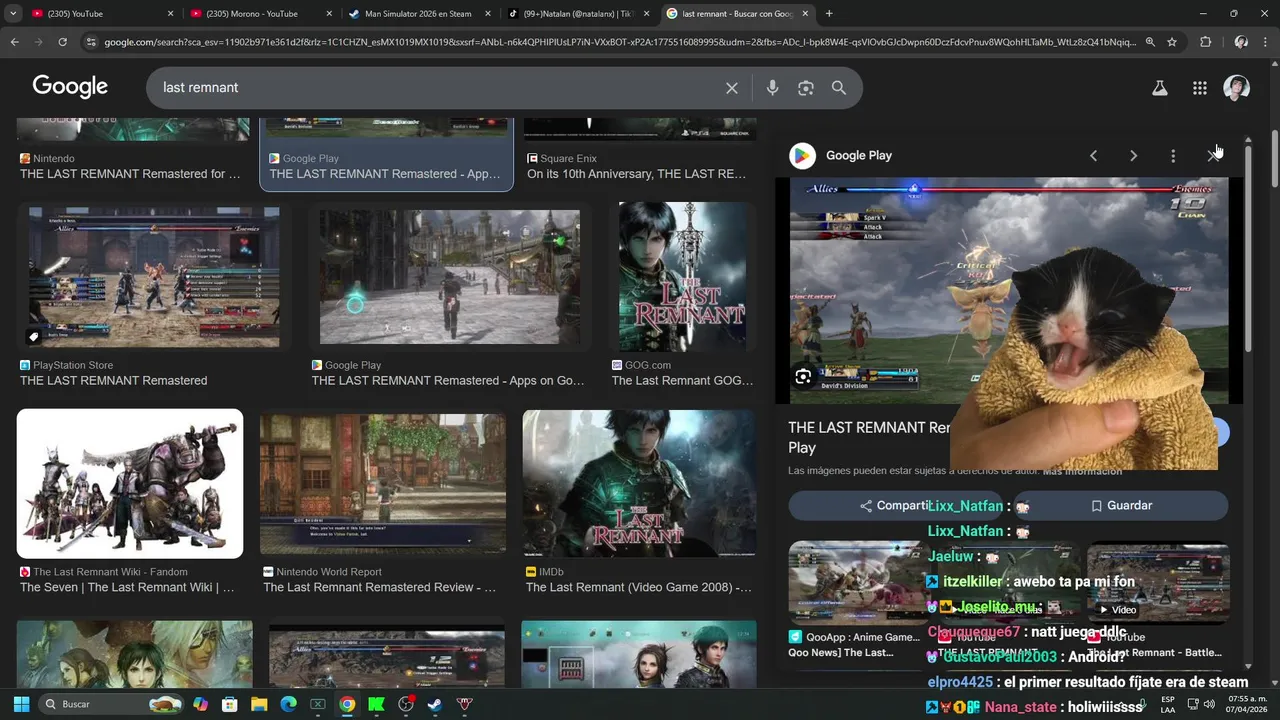Open File Explorer from the taskbar

pyautogui.click(x=259, y=704)
